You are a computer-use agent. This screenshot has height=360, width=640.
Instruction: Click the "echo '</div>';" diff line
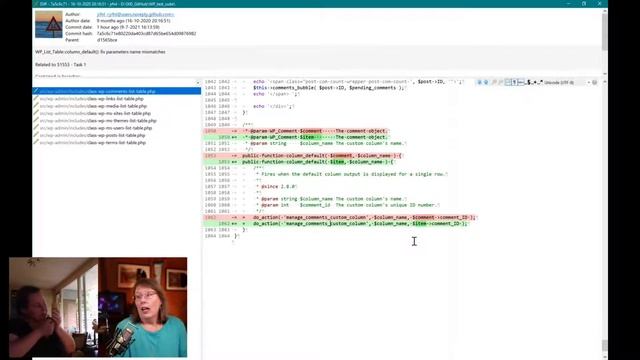273,106
